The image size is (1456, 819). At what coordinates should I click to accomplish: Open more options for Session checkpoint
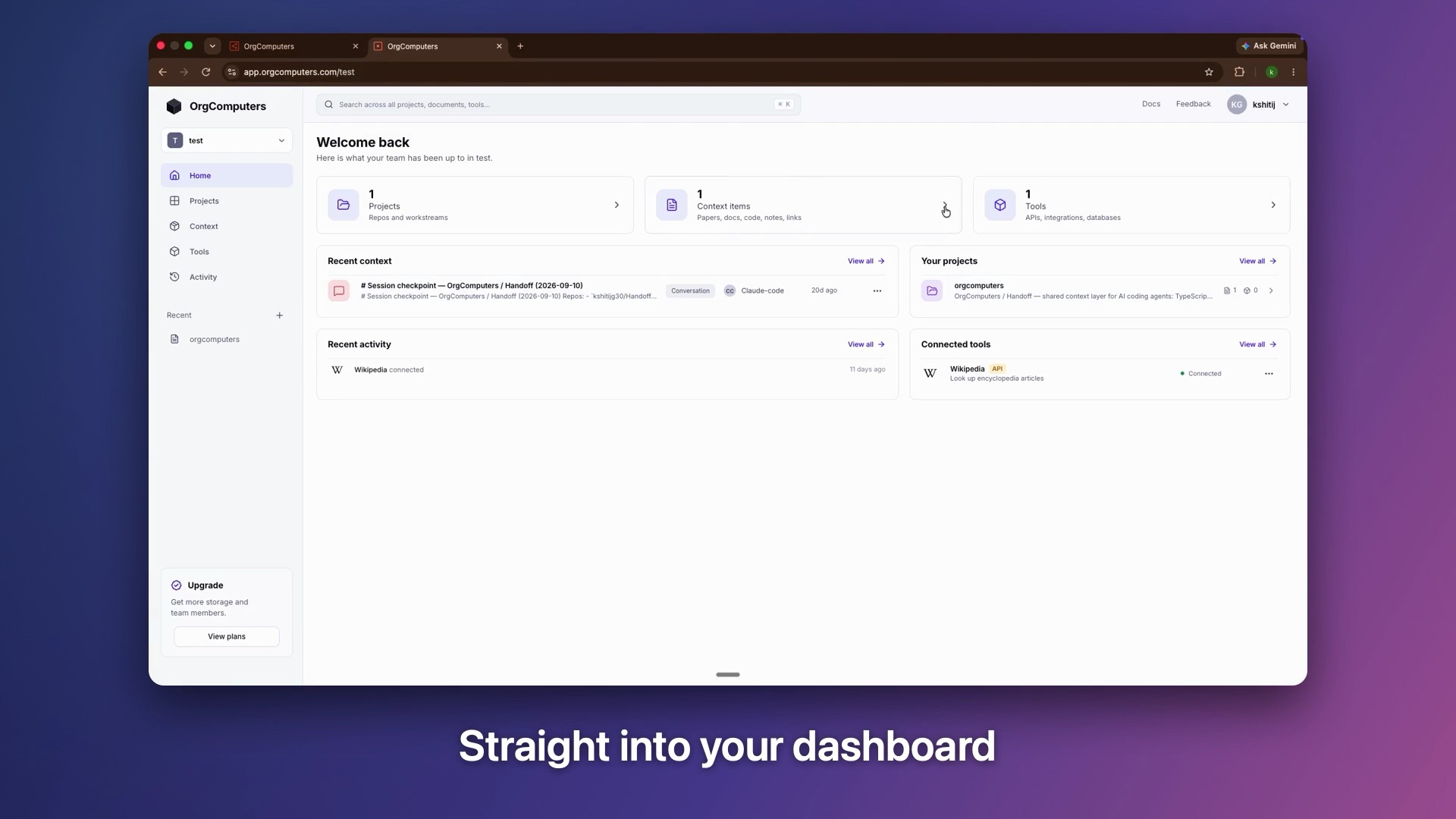[x=877, y=291]
